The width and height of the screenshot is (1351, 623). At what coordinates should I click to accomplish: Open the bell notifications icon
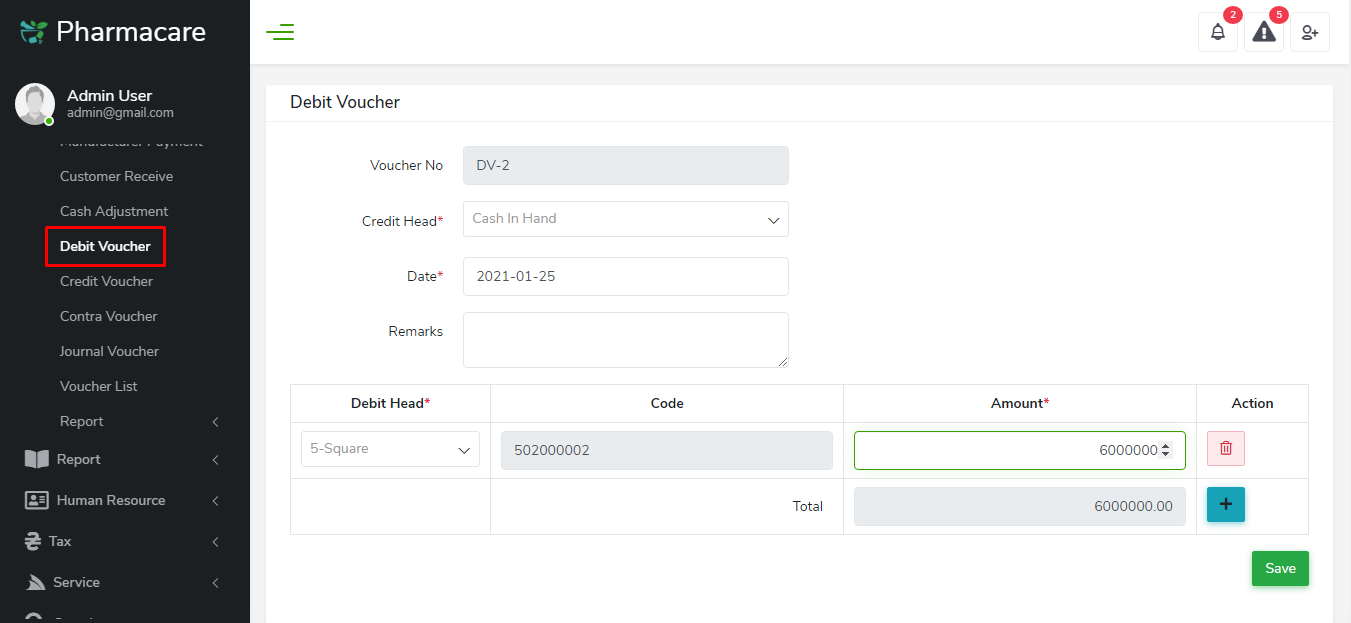point(1217,32)
